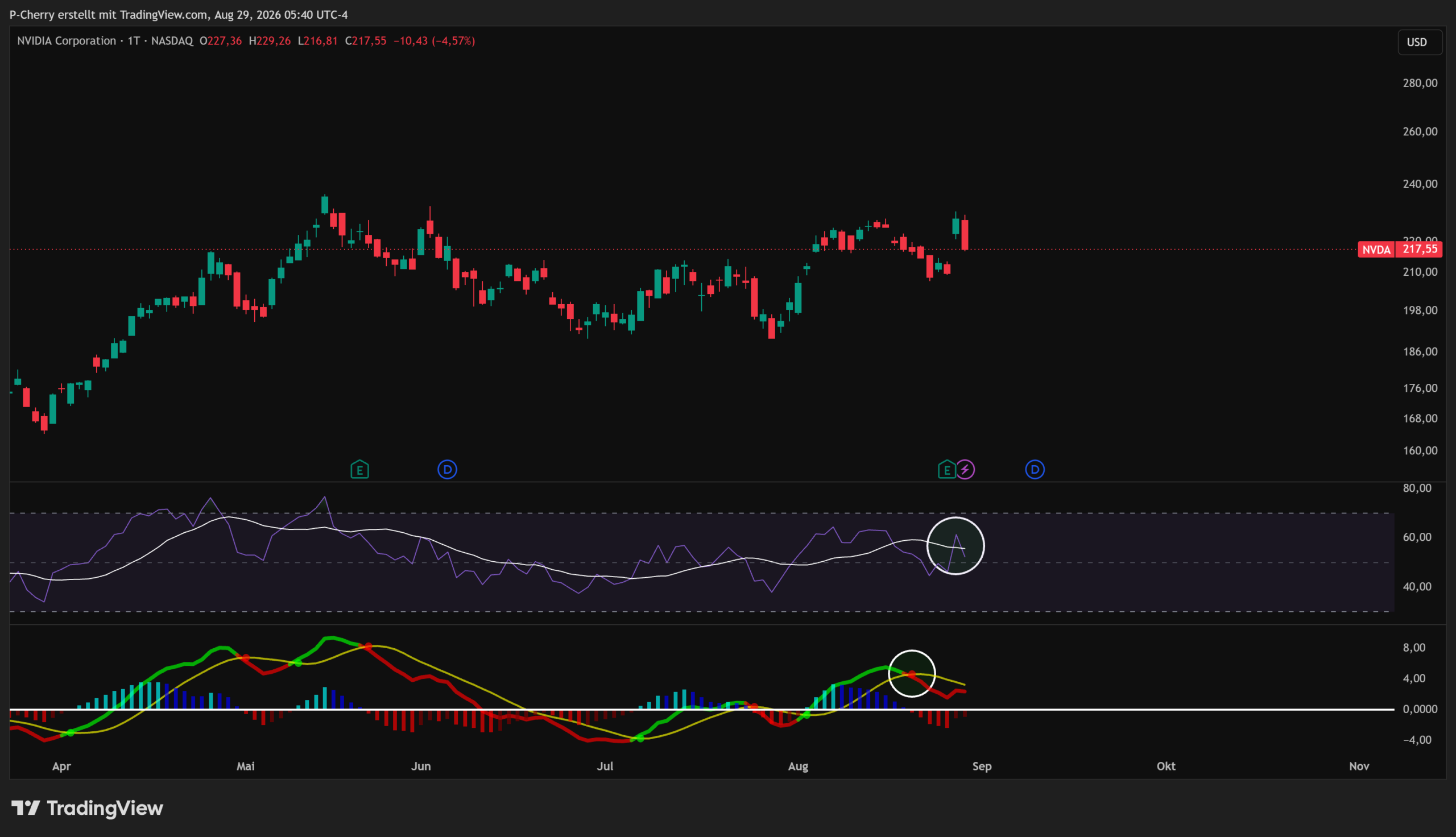Image resolution: width=1456 pixels, height=837 pixels.
Task: Click the 198,00 price axis label
Action: [1420, 310]
